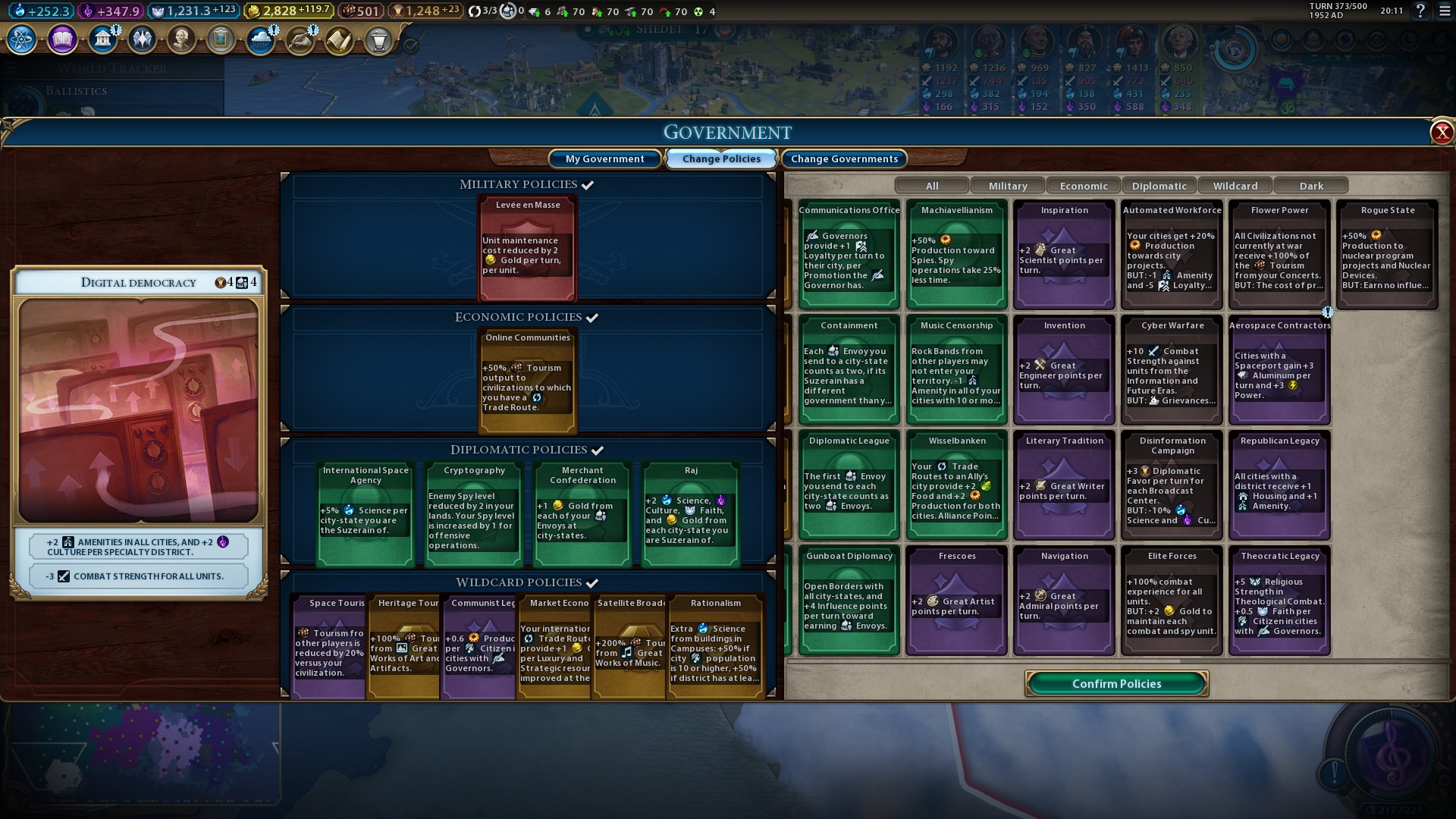Switch to My Government tab
Screen dimensions: 1456x819
[x=604, y=158]
